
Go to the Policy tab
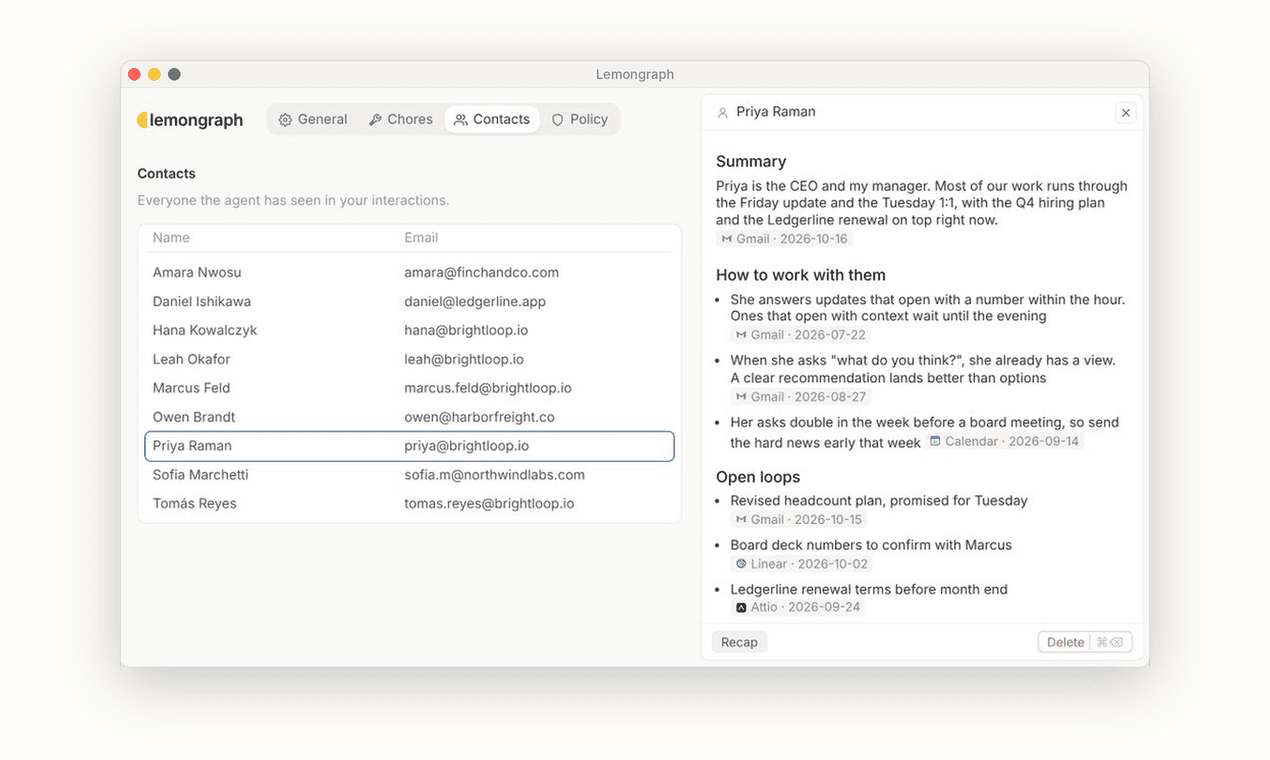[x=580, y=120]
